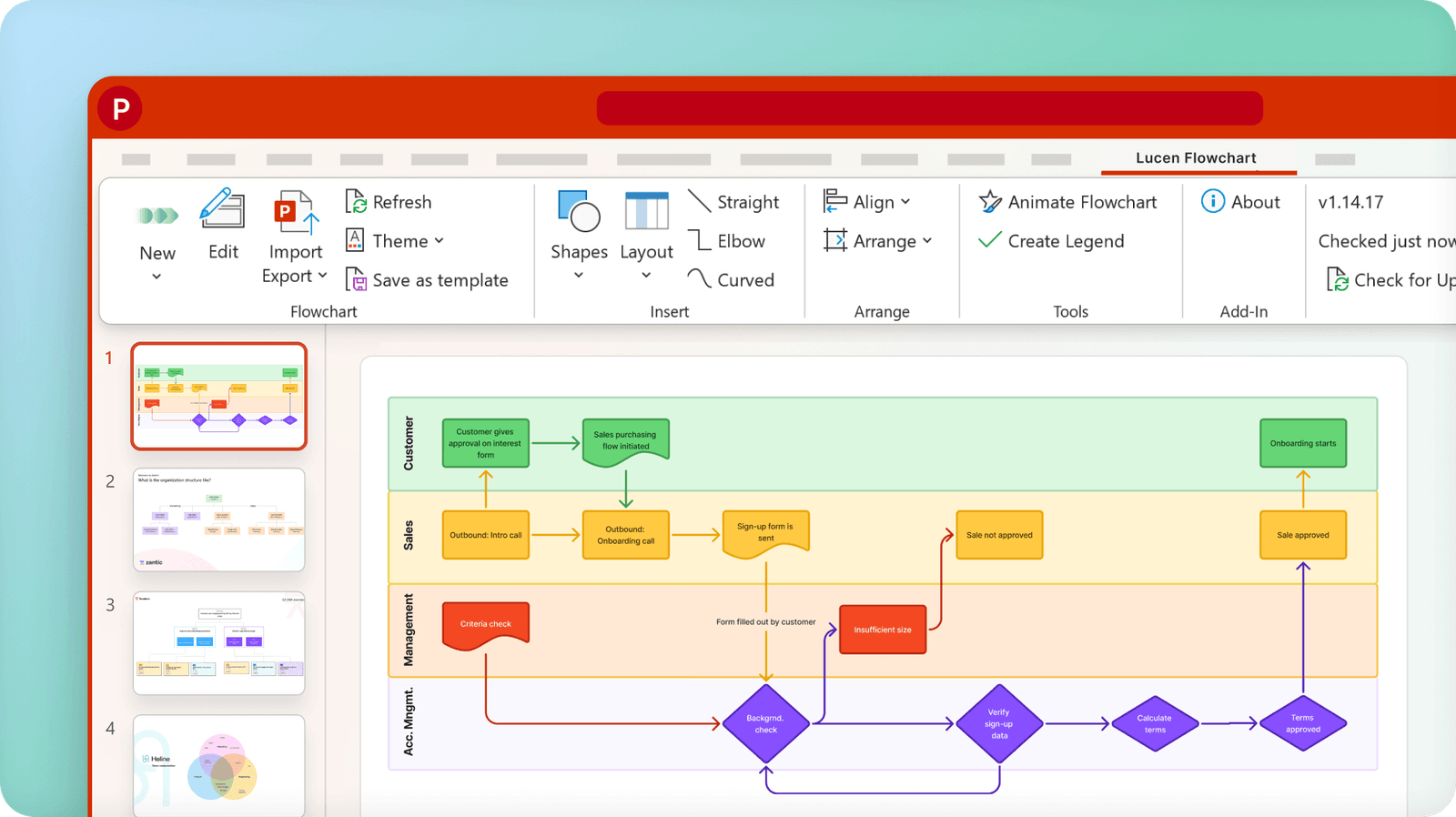This screenshot has height=817, width=1456.
Task: Click the PowerPoint logo in title bar
Action: (120, 109)
